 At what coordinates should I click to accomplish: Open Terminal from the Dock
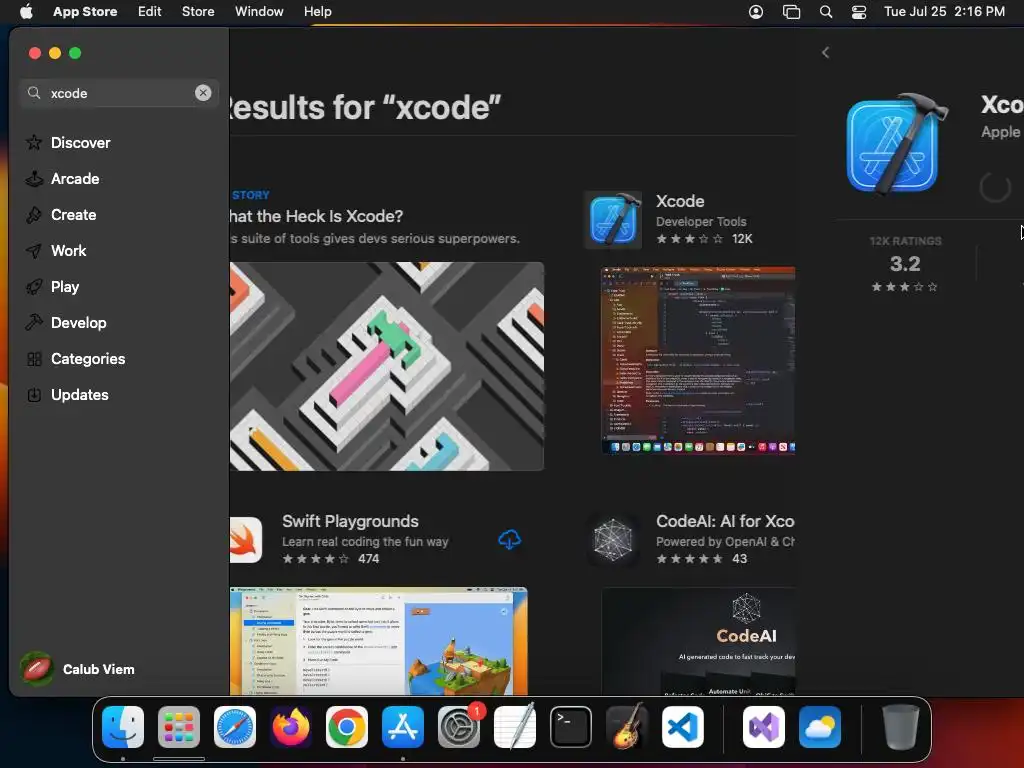(x=571, y=727)
